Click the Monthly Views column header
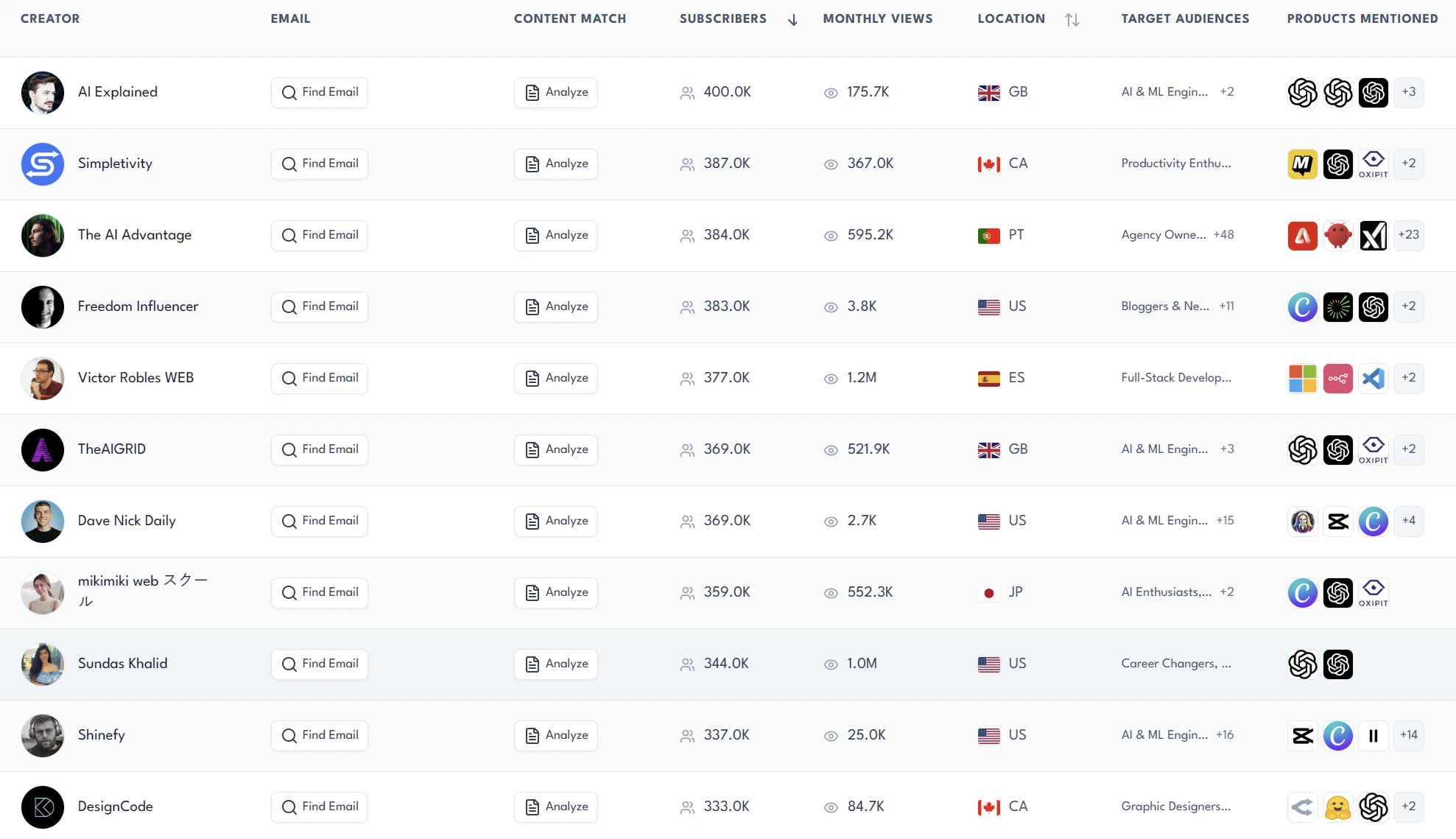The width and height of the screenshot is (1456, 839). [x=877, y=19]
